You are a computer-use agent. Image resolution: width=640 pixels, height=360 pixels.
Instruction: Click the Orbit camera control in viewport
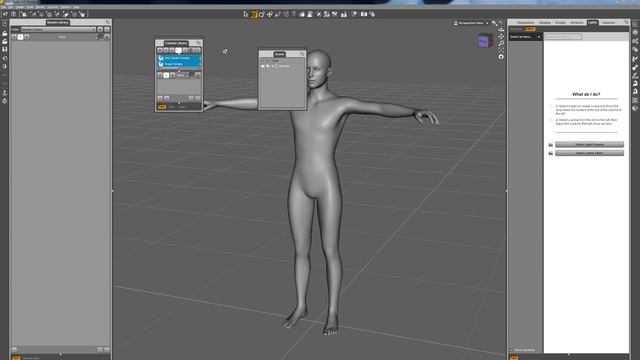pyautogui.click(x=501, y=29)
